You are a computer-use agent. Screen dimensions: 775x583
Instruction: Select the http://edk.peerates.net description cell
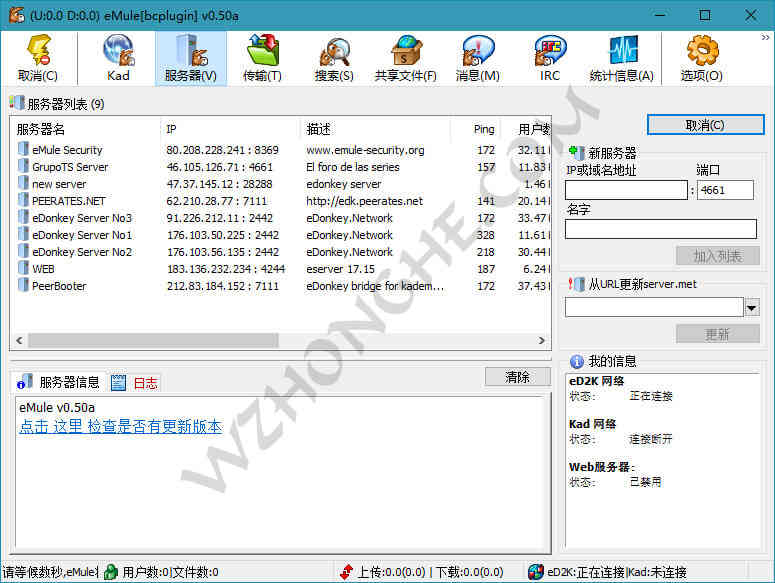[x=364, y=201]
